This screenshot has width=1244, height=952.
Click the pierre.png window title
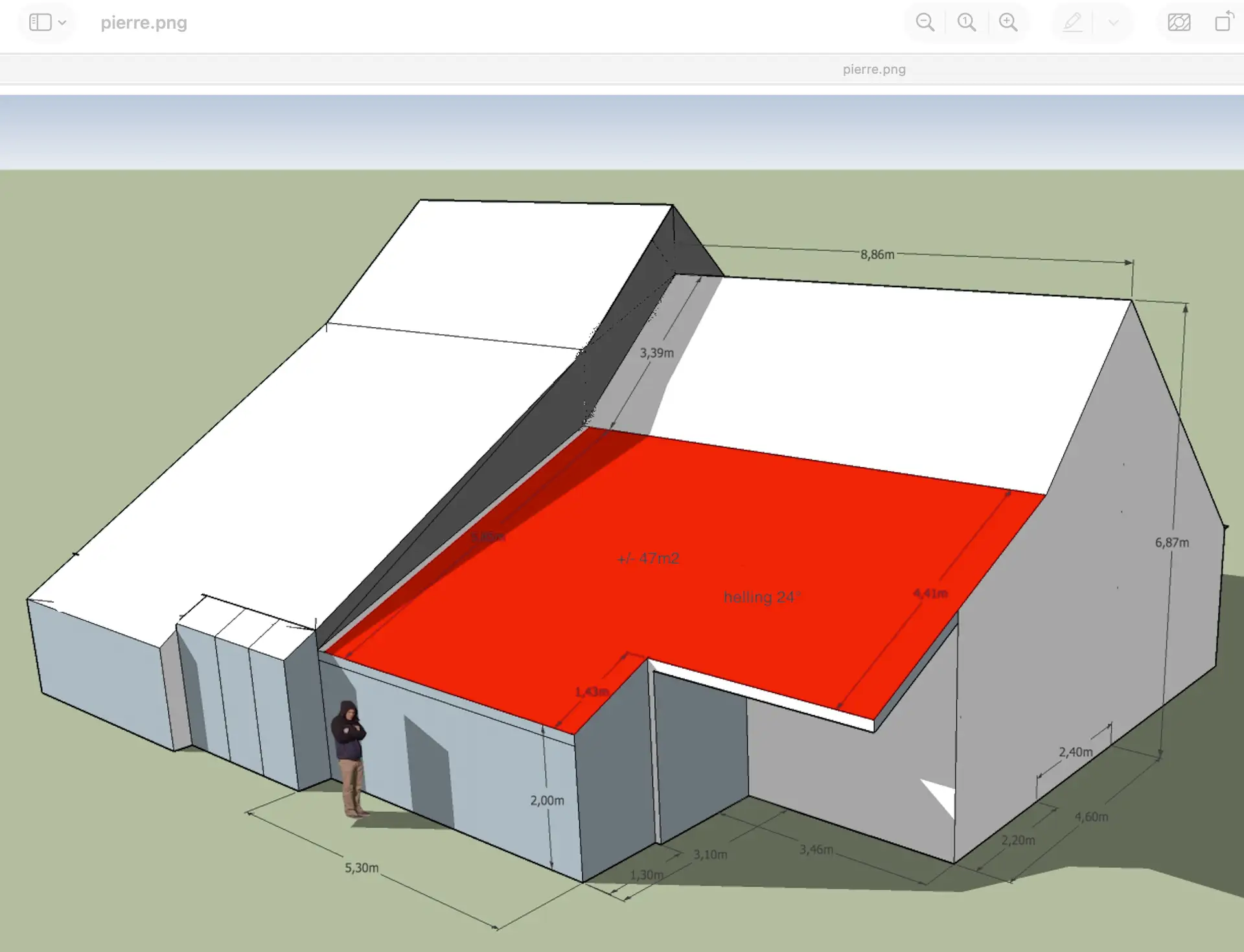tap(144, 23)
